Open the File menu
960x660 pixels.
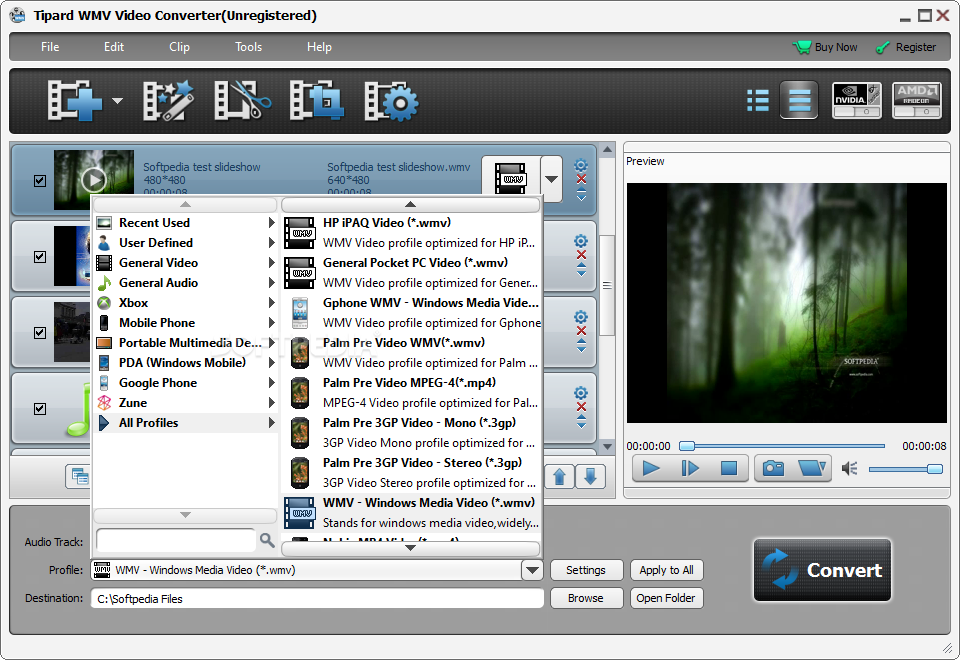pyautogui.click(x=50, y=47)
